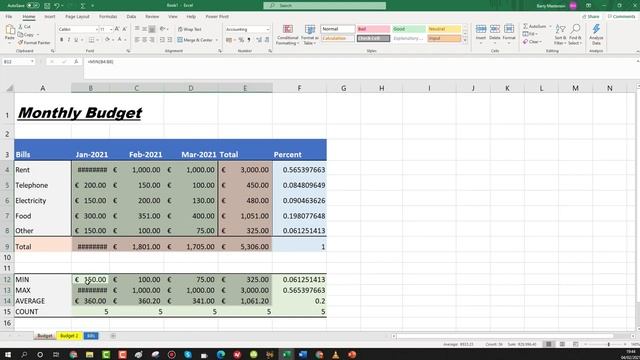
Task: Click the Paste clipboard icon
Action: tap(10, 30)
